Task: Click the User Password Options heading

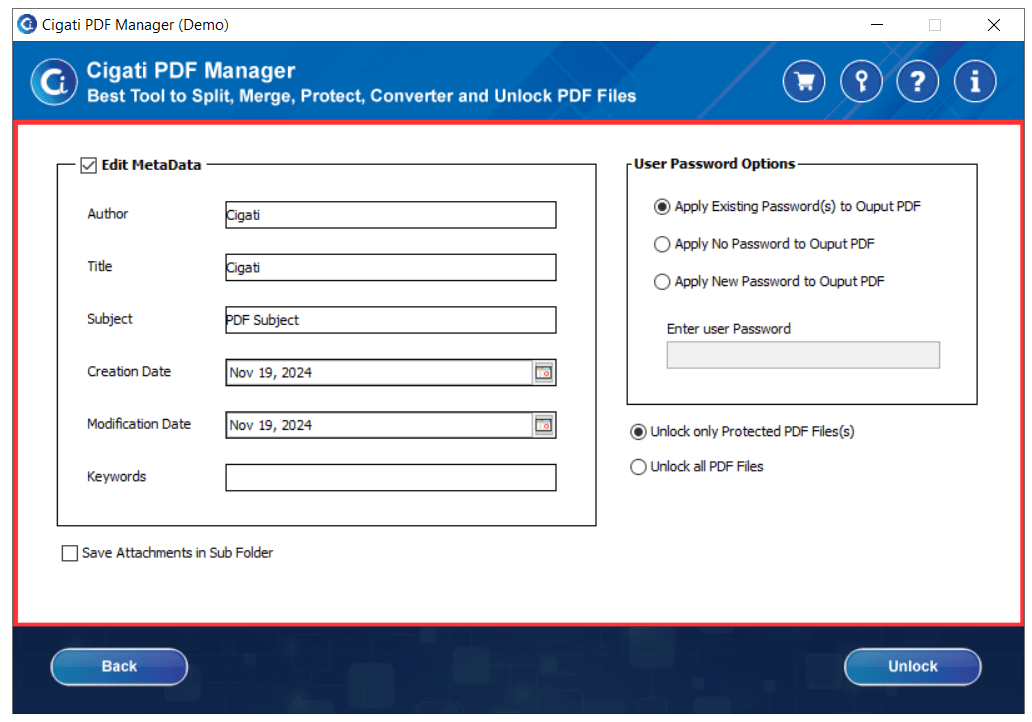Action: point(714,164)
